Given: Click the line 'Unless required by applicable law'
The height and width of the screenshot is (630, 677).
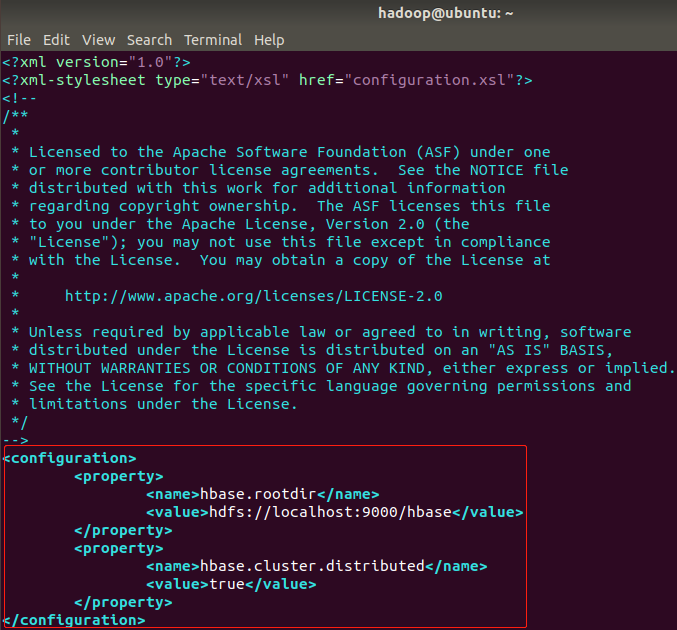Looking at the screenshot, I should point(321,332).
